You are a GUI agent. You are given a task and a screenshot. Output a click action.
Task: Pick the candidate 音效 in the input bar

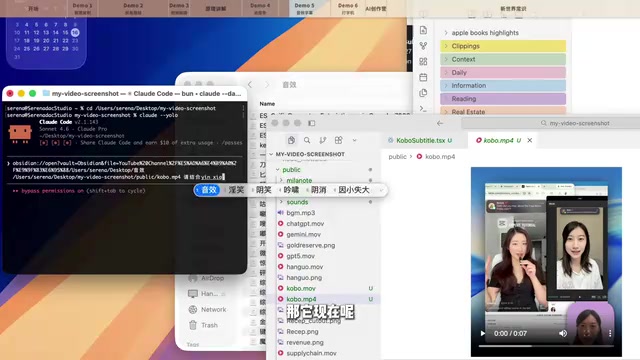pos(207,190)
